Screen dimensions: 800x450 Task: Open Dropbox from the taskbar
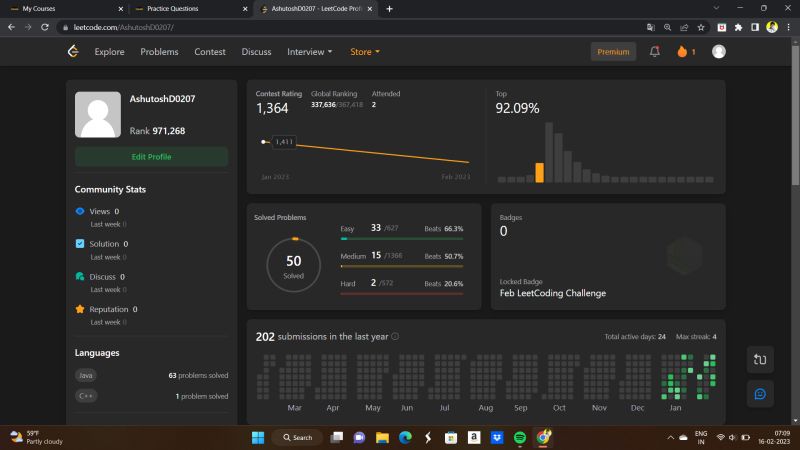(497, 438)
